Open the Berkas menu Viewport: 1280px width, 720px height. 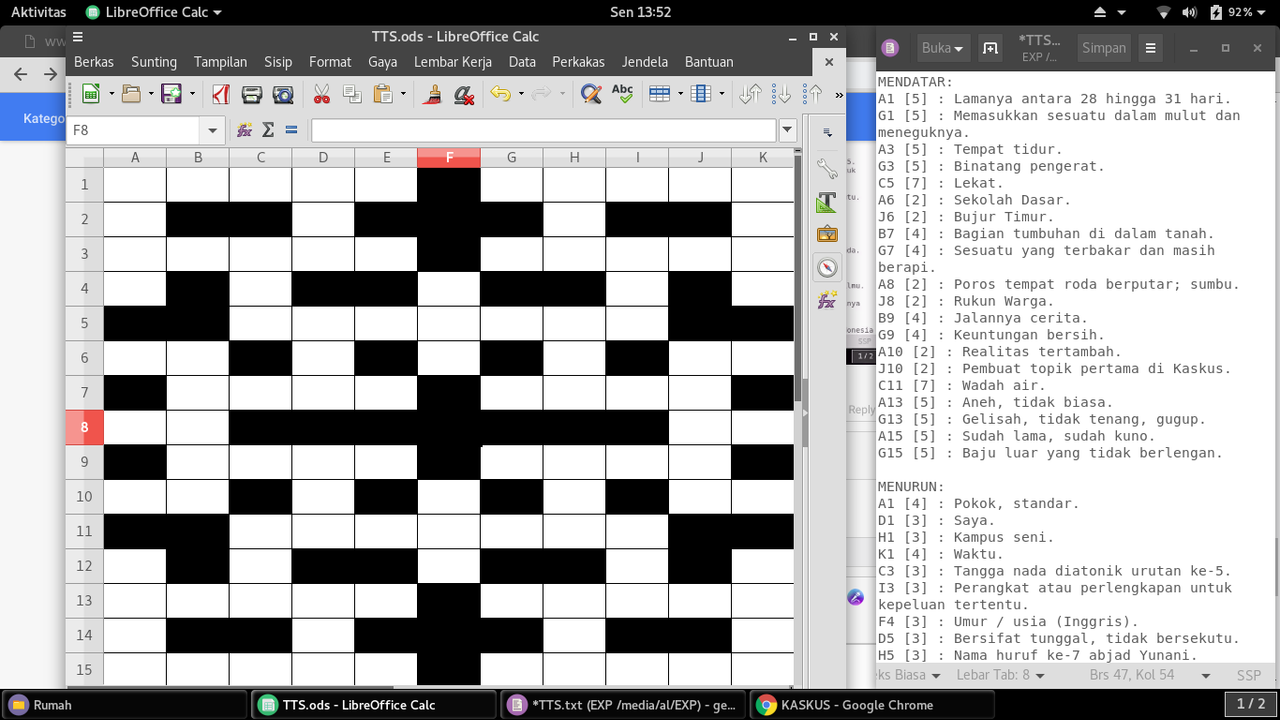coord(94,62)
